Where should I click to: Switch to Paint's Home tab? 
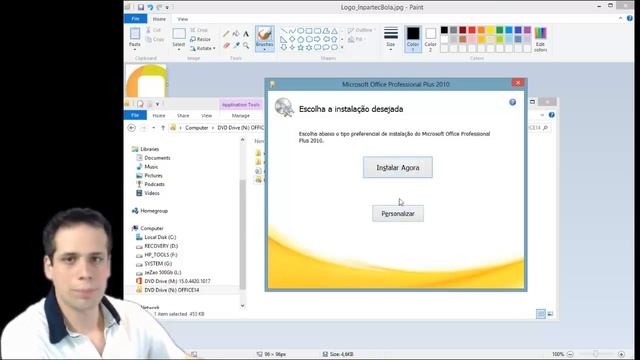click(159, 19)
